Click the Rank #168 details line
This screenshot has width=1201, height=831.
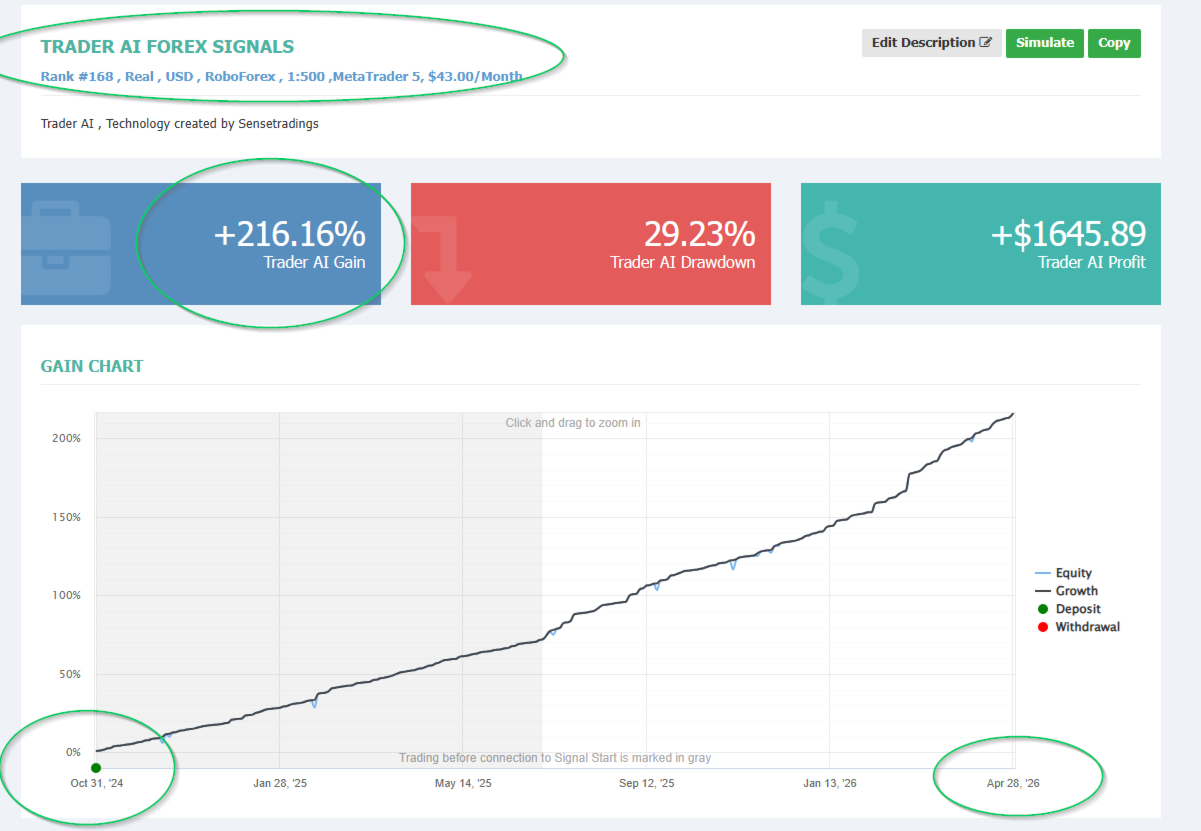(281, 76)
